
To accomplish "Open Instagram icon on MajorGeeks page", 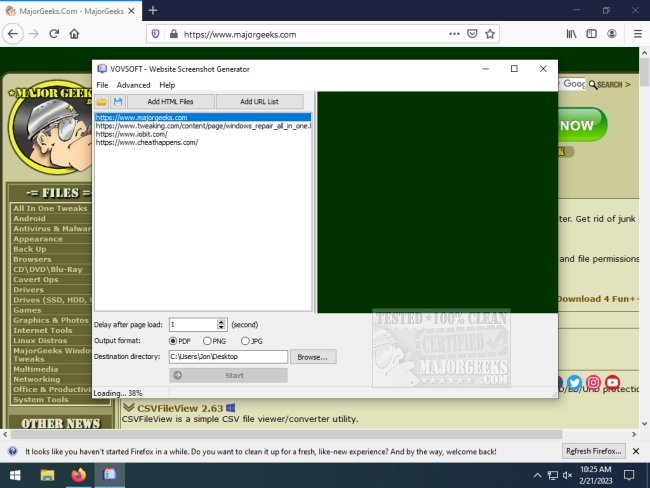I will point(593,382).
